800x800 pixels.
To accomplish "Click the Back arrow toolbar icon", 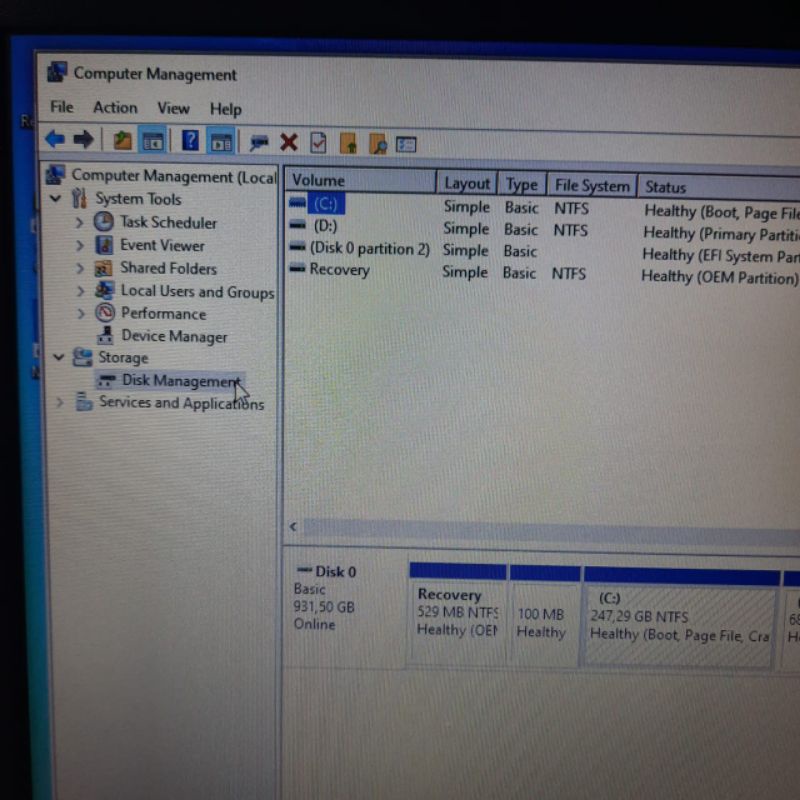I will click(55, 140).
